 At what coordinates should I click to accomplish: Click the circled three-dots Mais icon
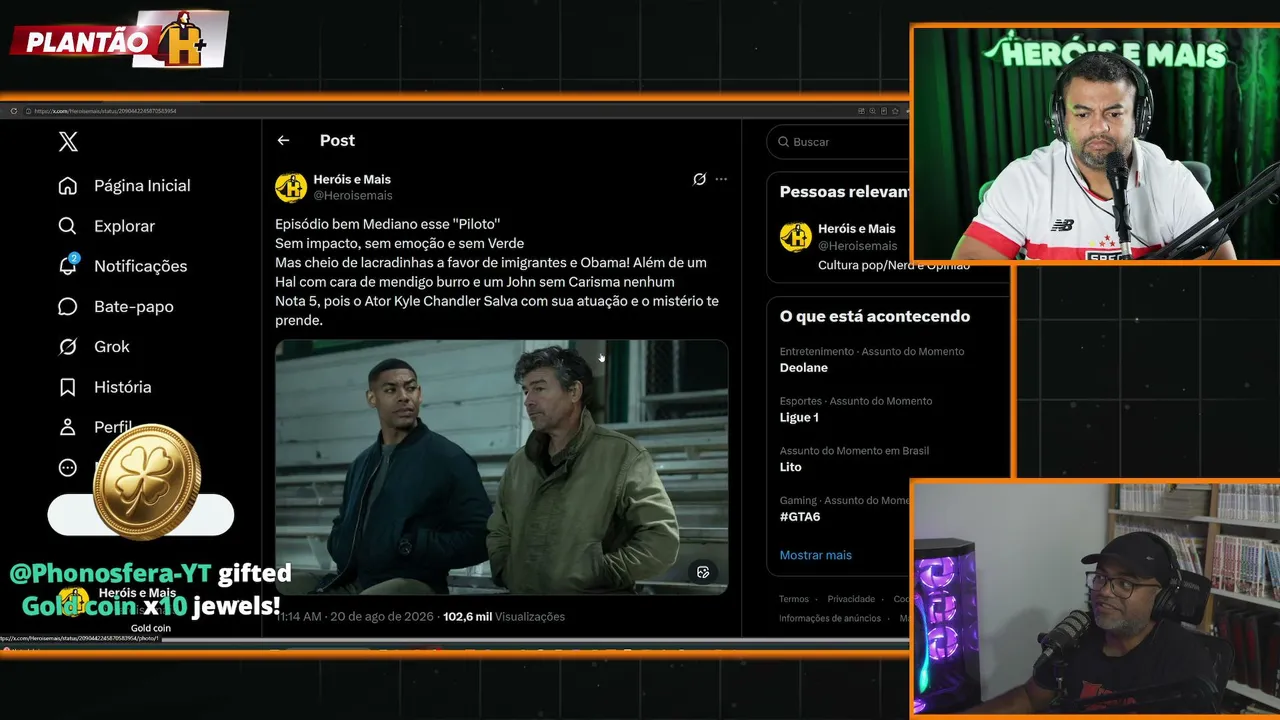coord(68,467)
